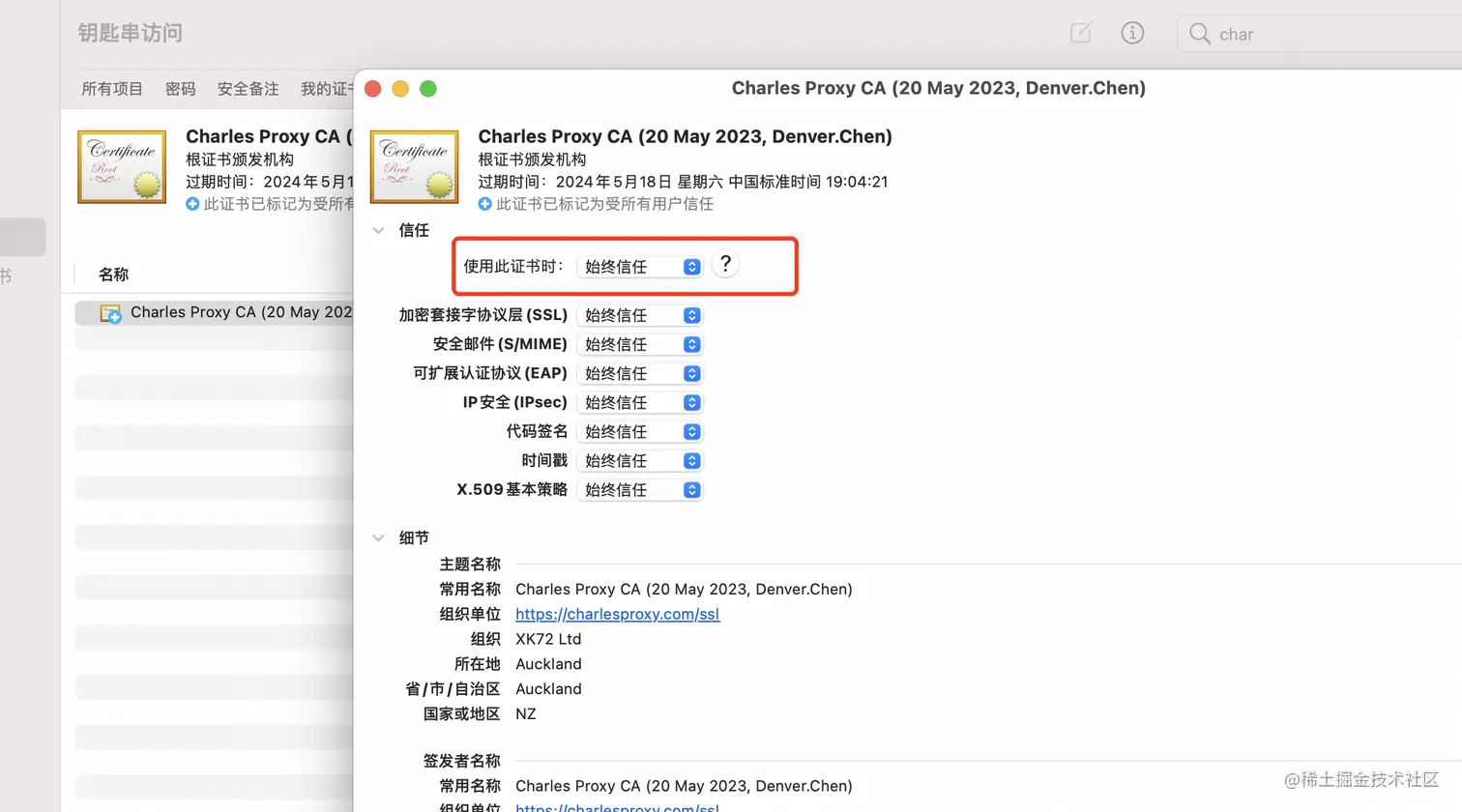Switch to the 所有项目 tab
The width and height of the screenshot is (1462, 812).
point(112,89)
